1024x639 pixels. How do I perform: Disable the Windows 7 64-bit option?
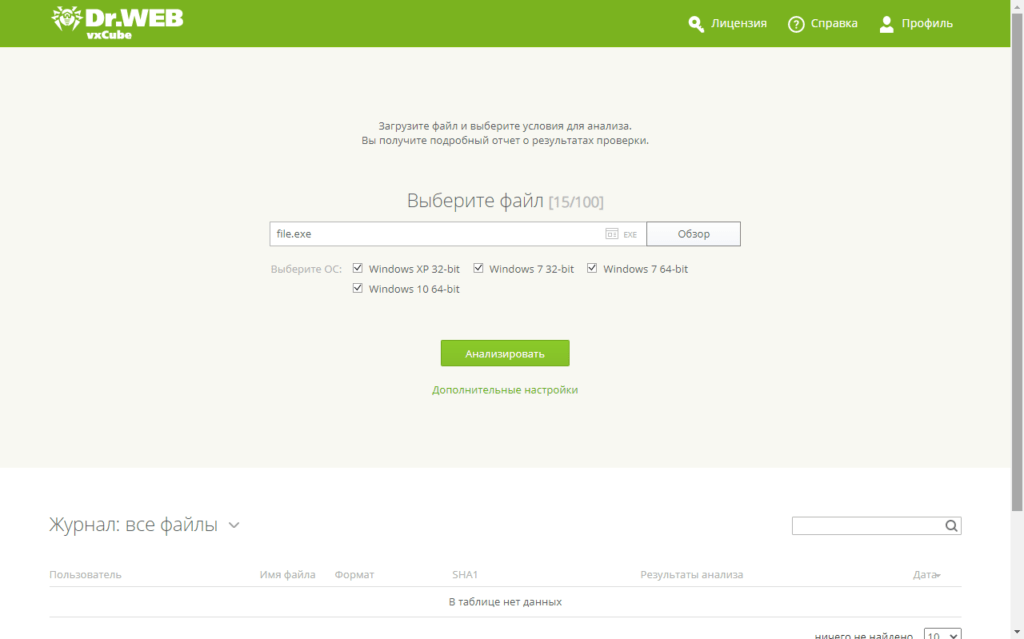pos(592,268)
